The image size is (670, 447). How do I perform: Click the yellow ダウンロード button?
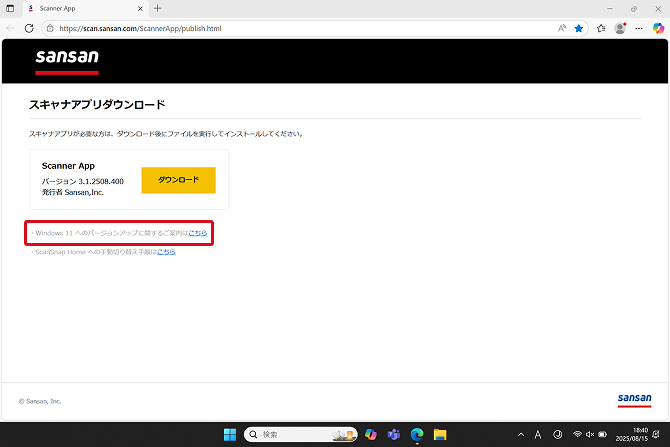coord(179,180)
